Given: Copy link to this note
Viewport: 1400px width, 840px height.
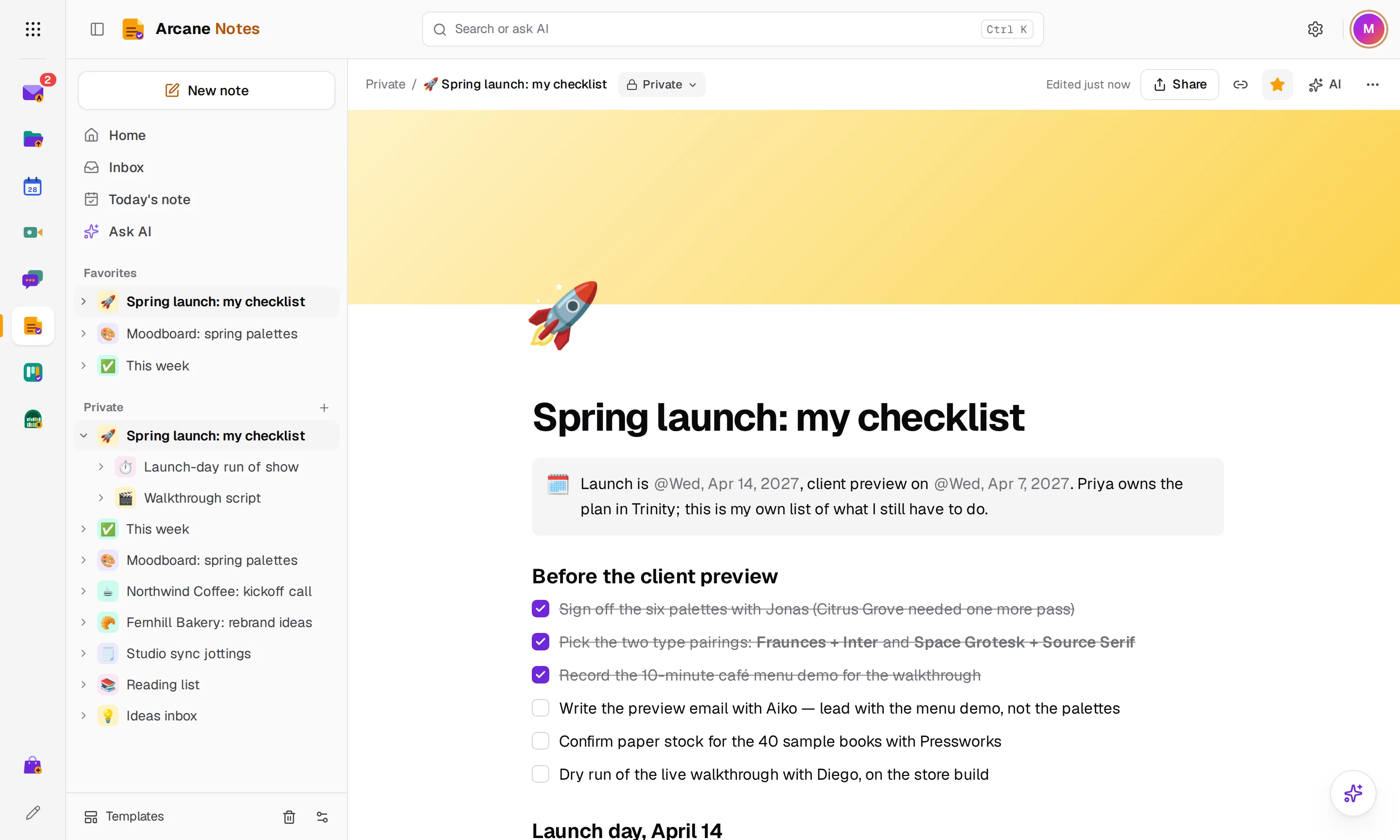Looking at the screenshot, I should click(1241, 84).
